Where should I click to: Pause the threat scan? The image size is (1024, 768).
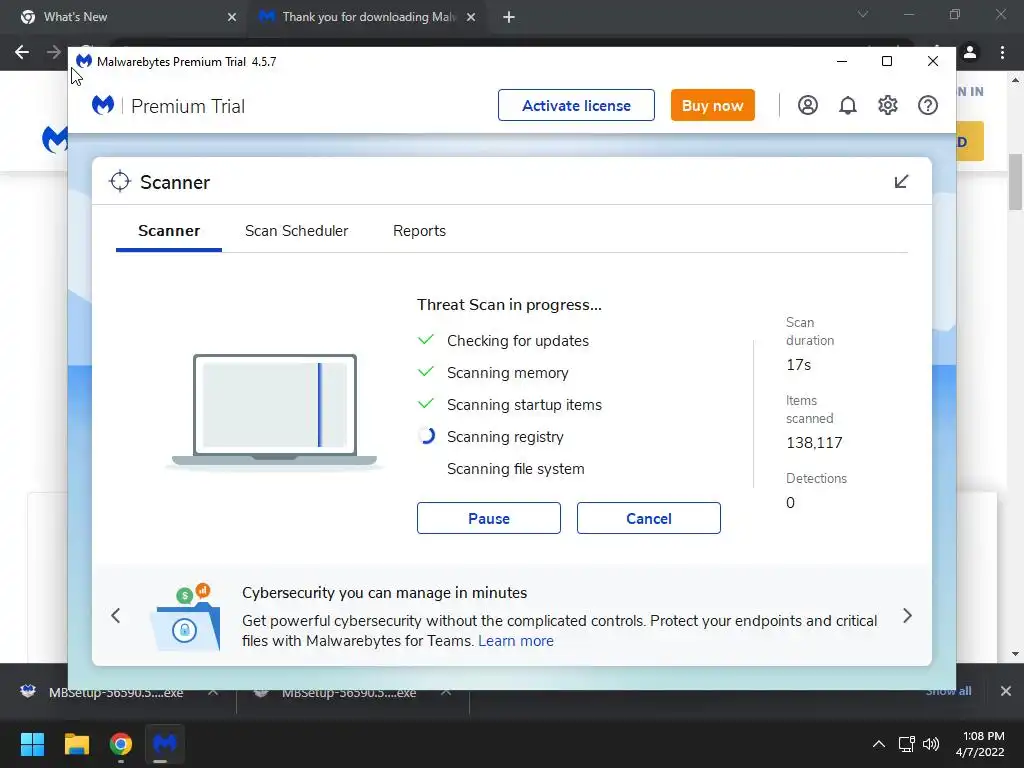pyautogui.click(x=488, y=518)
